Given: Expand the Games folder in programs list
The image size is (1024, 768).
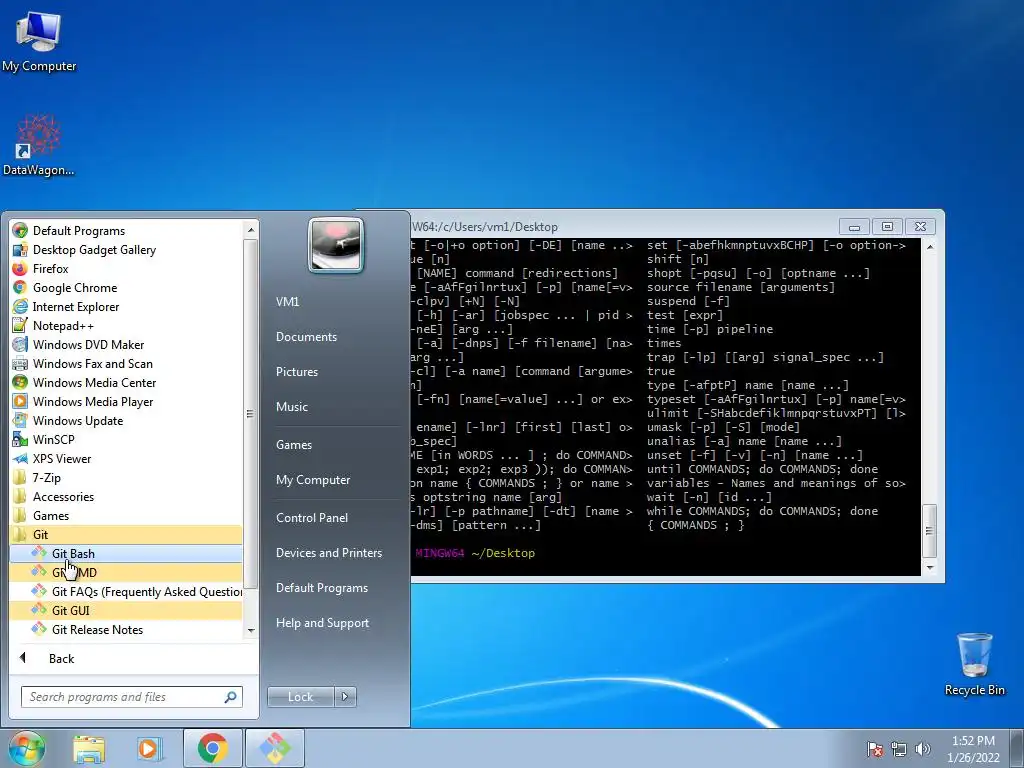Looking at the screenshot, I should pyautogui.click(x=127, y=515).
